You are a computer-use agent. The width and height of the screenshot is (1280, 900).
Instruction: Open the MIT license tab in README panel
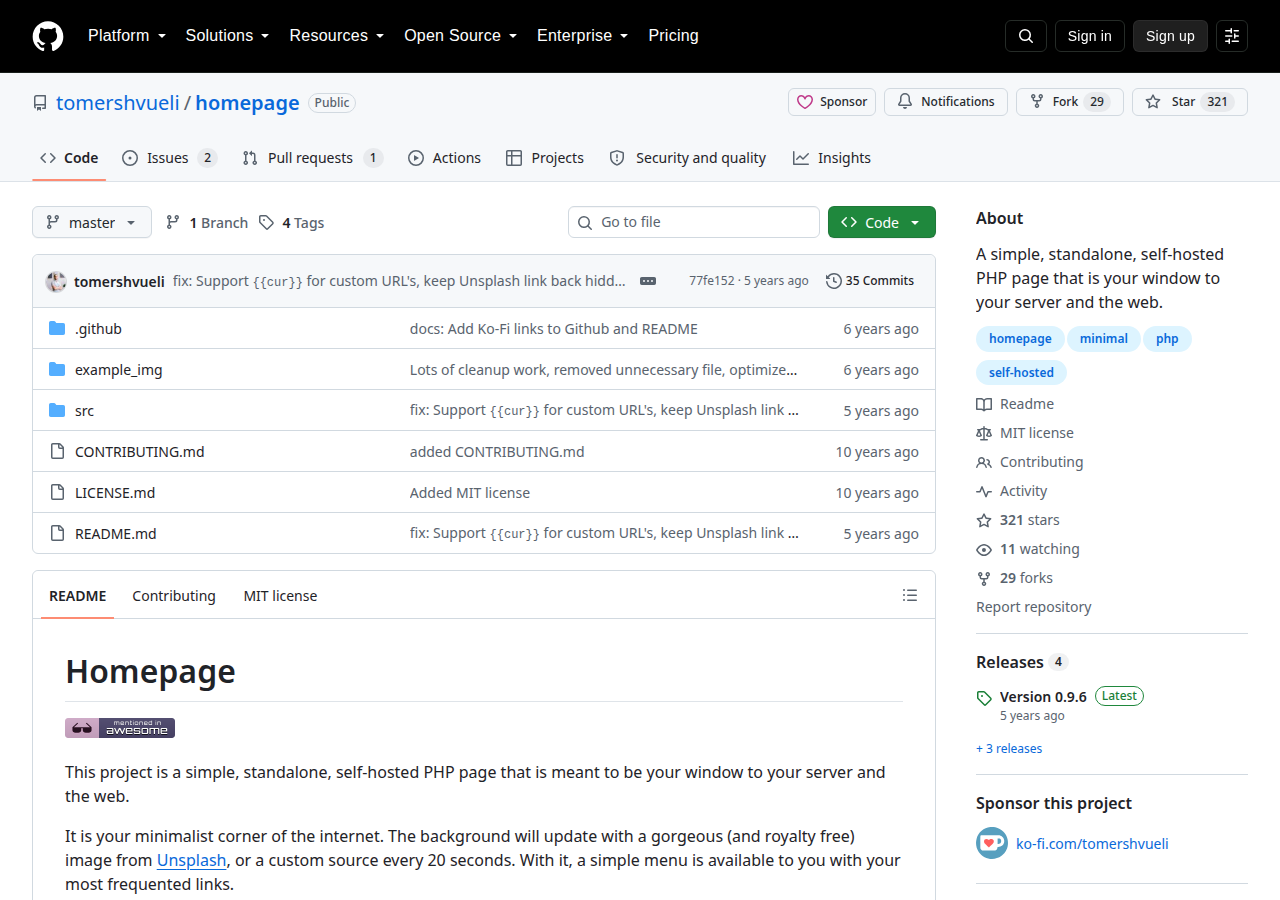tap(280, 596)
